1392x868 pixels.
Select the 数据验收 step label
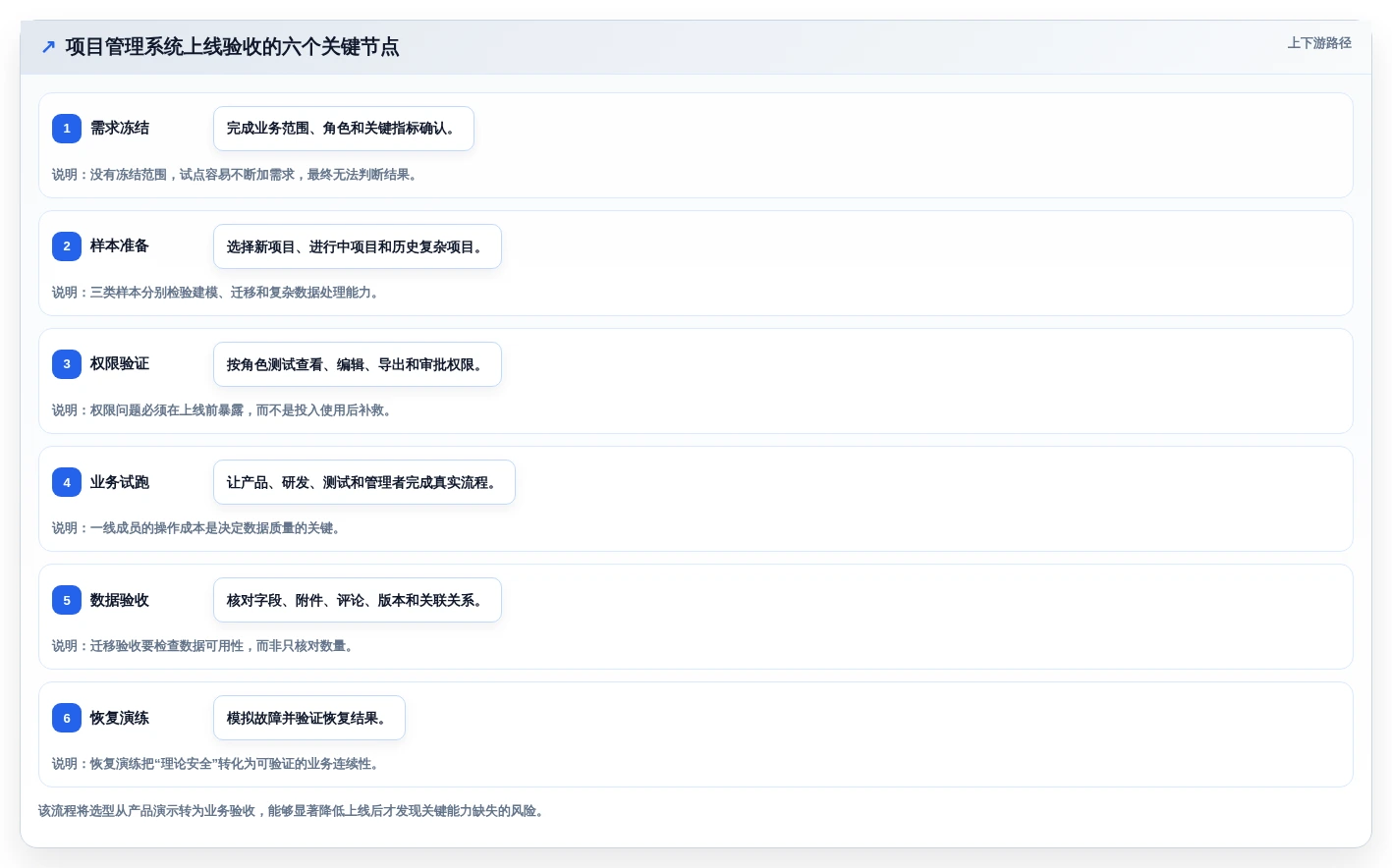click(x=120, y=600)
